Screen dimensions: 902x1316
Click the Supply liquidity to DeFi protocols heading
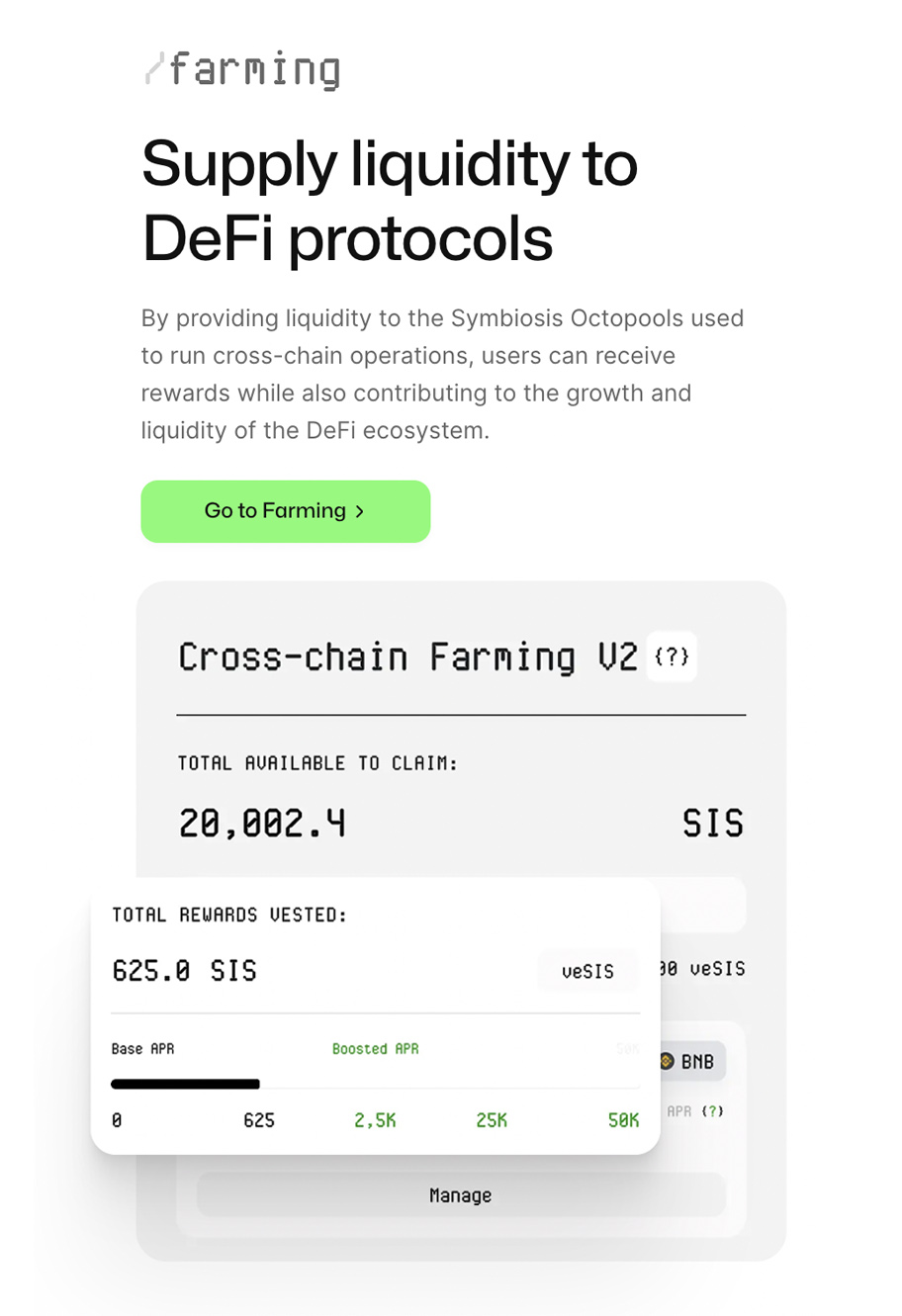tap(390, 201)
